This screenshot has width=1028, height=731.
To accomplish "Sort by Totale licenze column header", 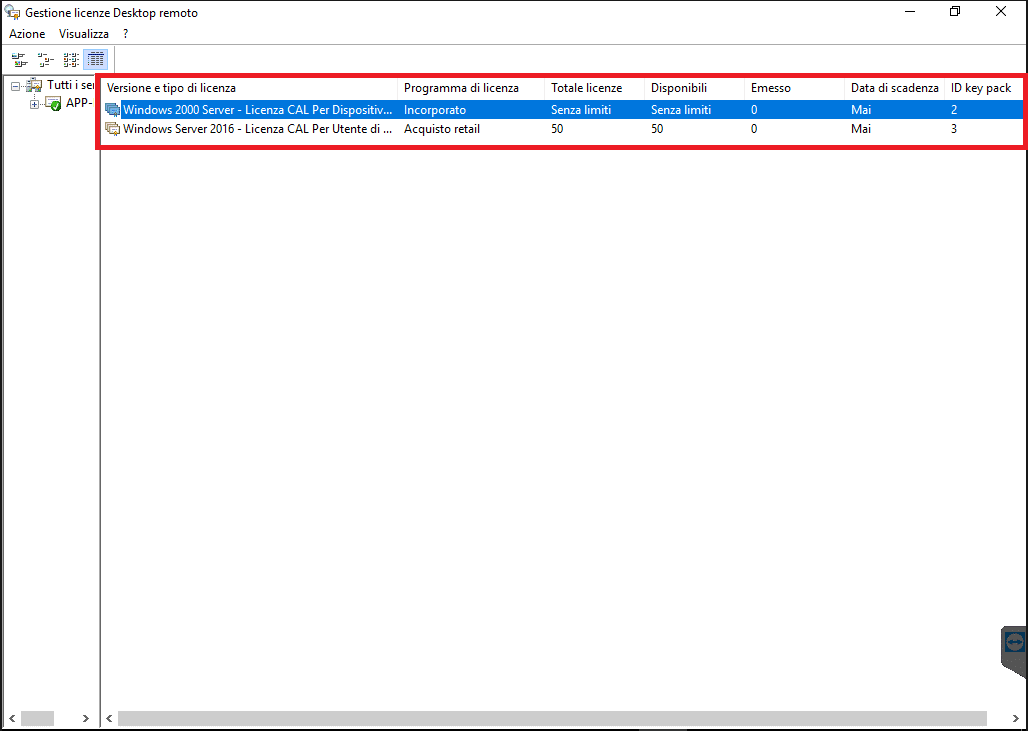I will (594, 88).
